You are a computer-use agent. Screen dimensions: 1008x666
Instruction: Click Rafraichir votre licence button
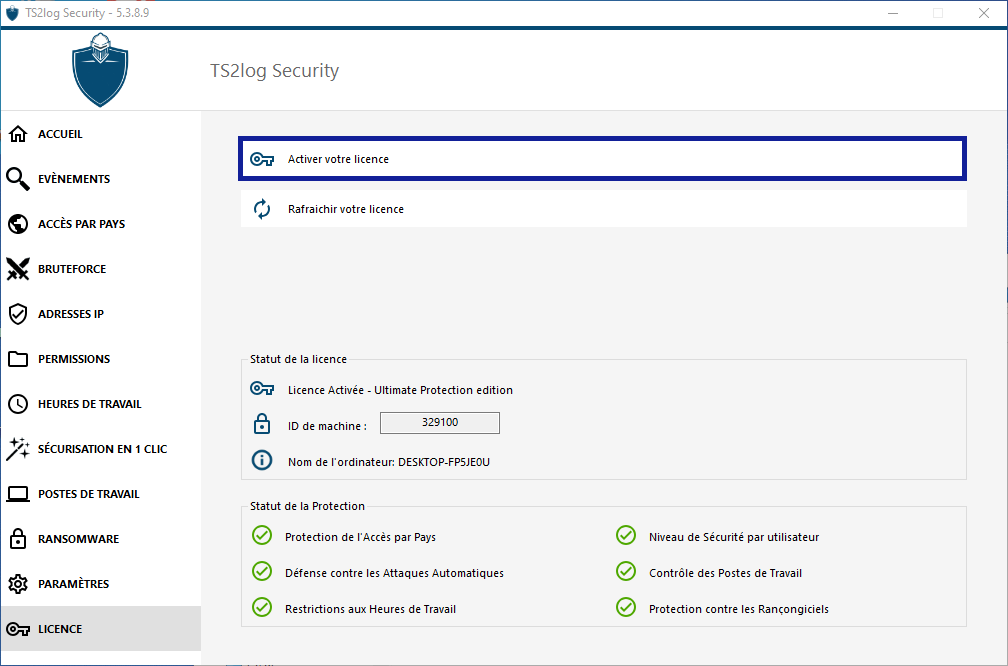604,209
